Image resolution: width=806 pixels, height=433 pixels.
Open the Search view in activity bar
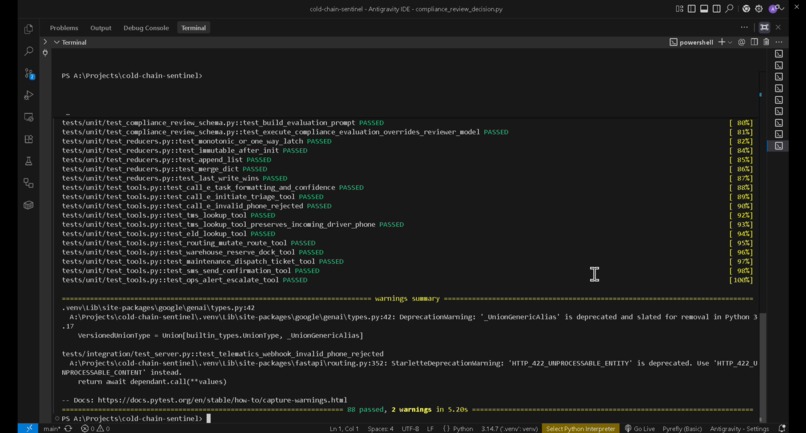(28, 51)
